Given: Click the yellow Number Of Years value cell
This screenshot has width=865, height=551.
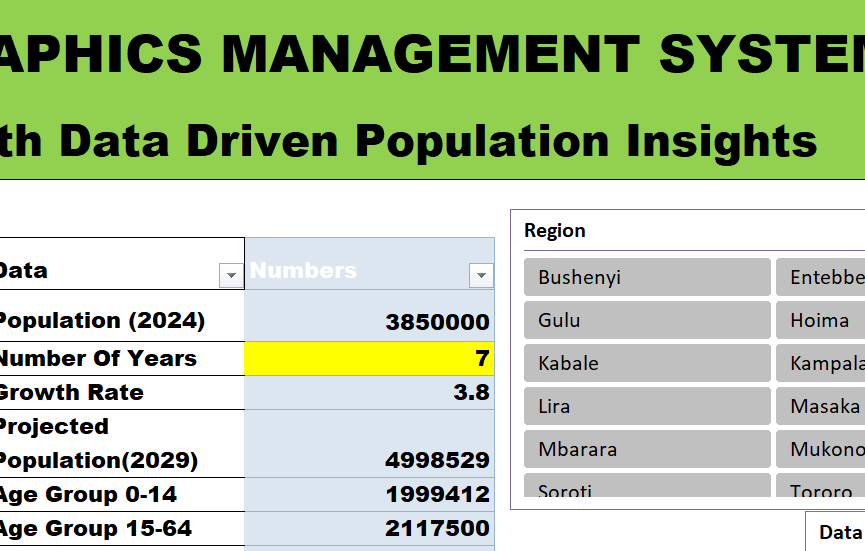Looking at the screenshot, I should pos(369,359).
